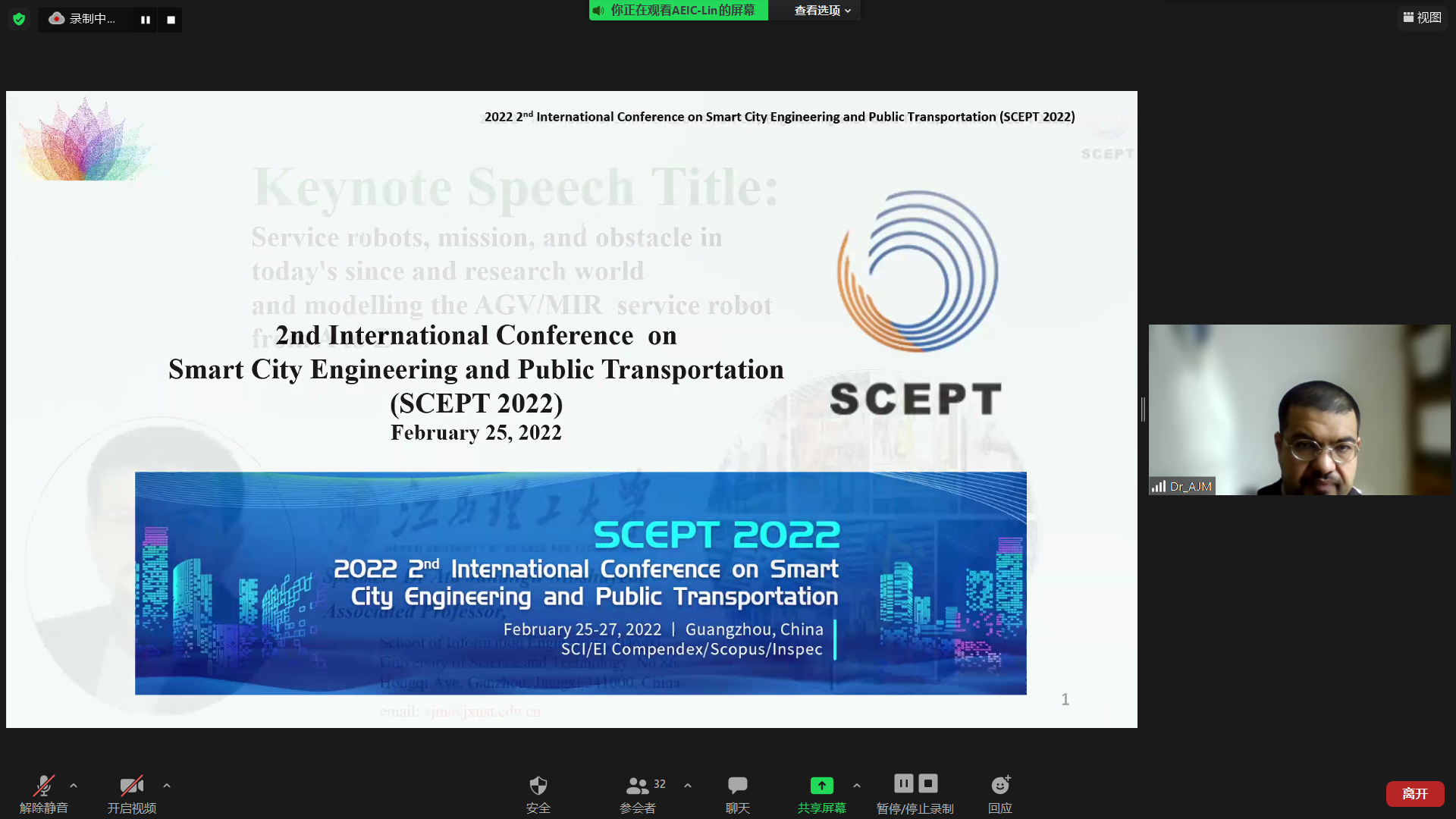Click the SCEPT 2022 blue conference banner
This screenshot has width=1456, height=819.
[x=581, y=583]
